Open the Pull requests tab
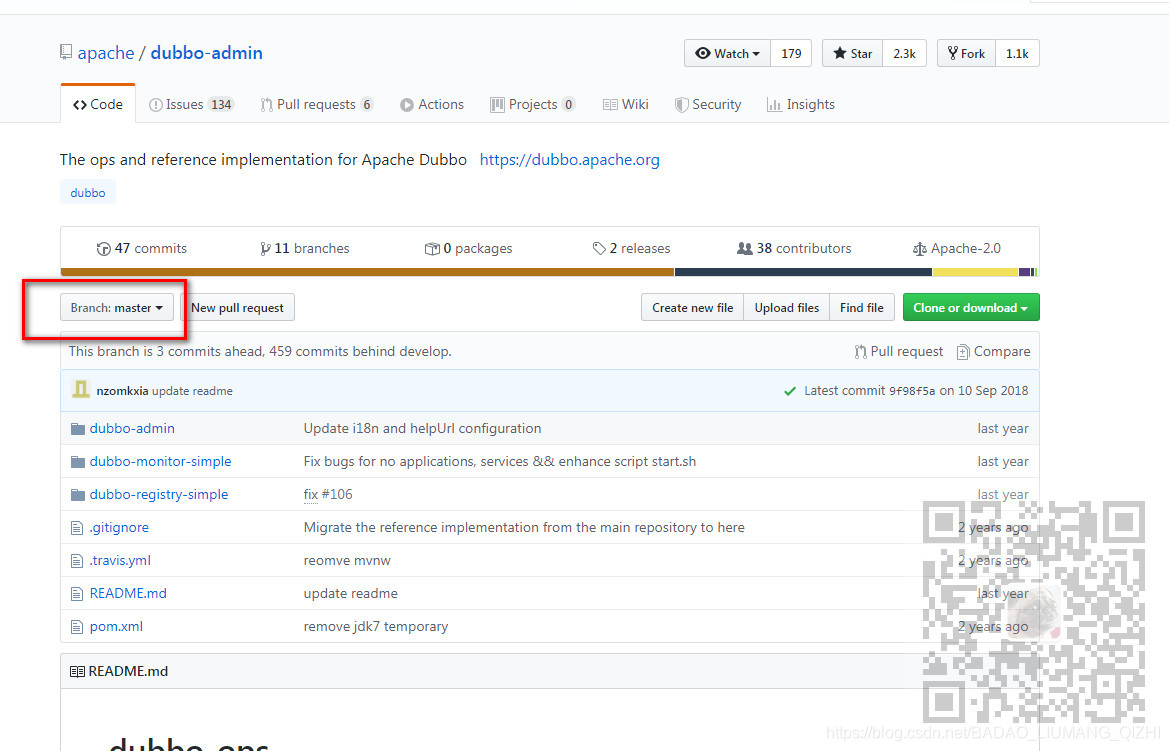1169x751 pixels. [316, 104]
